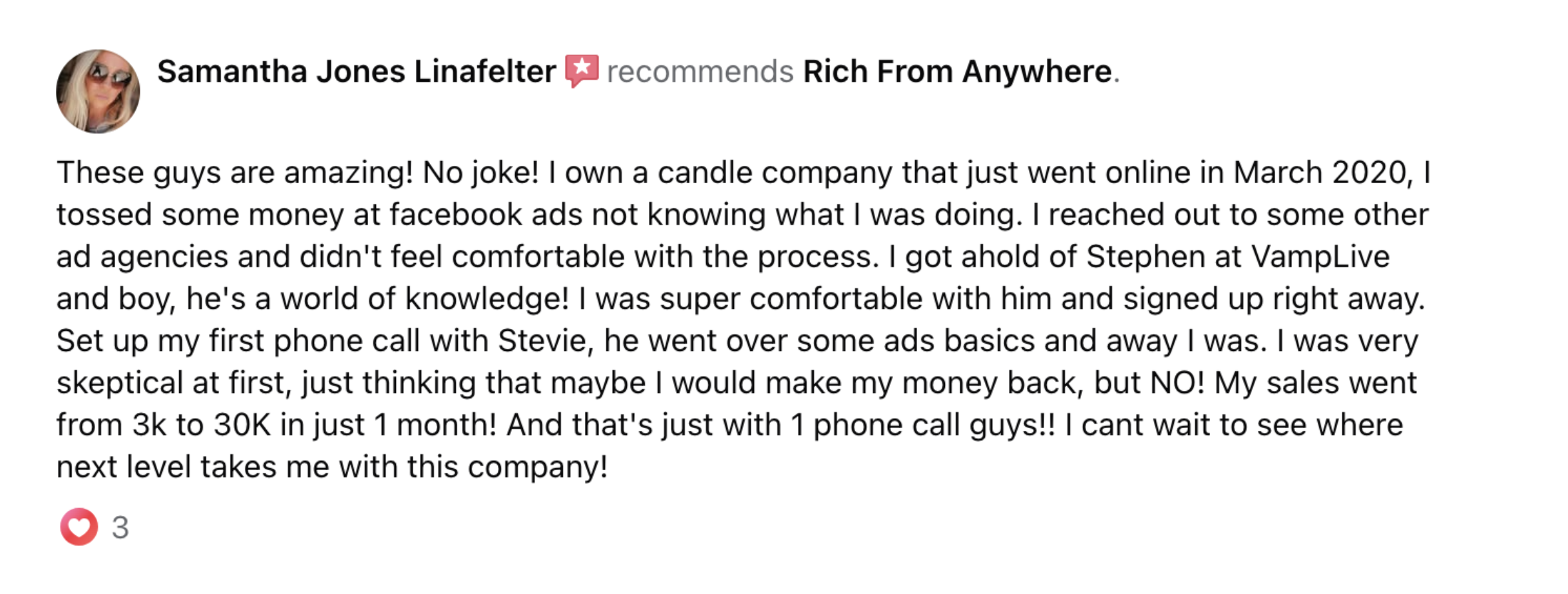Click "ad agencies" in the review text
Screen dimensions: 1568x594
coord(142,257)
